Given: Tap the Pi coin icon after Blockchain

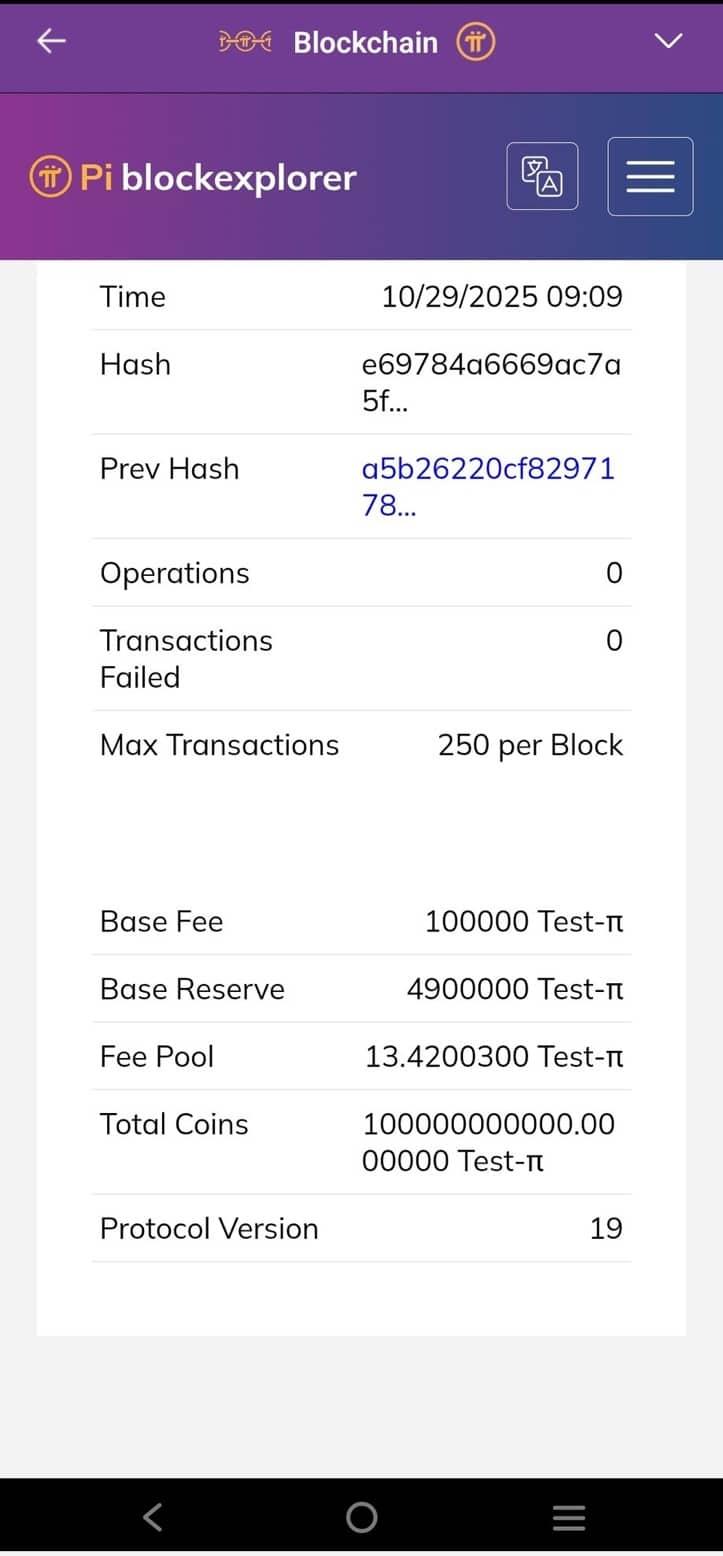Looking at the screenshot, I should 476,42.
